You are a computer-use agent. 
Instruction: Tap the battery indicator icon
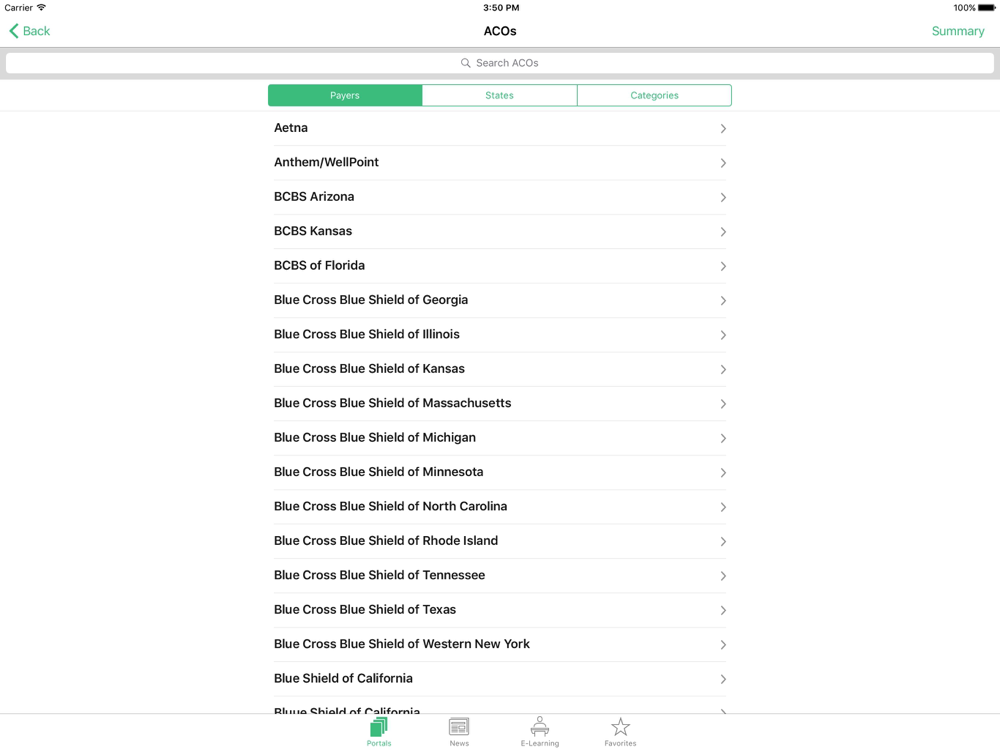[986, 8]
